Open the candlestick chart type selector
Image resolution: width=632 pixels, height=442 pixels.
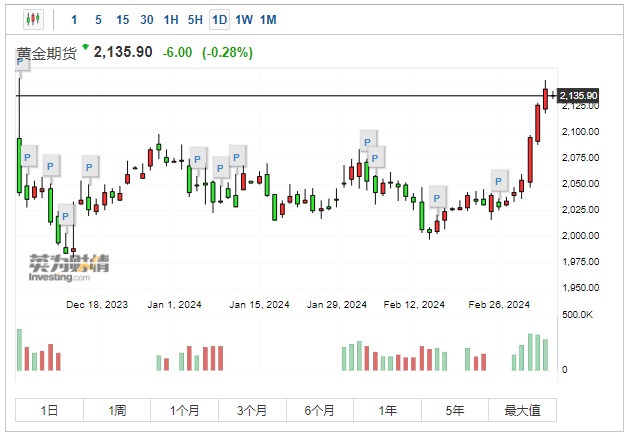[x=31, y=19]
